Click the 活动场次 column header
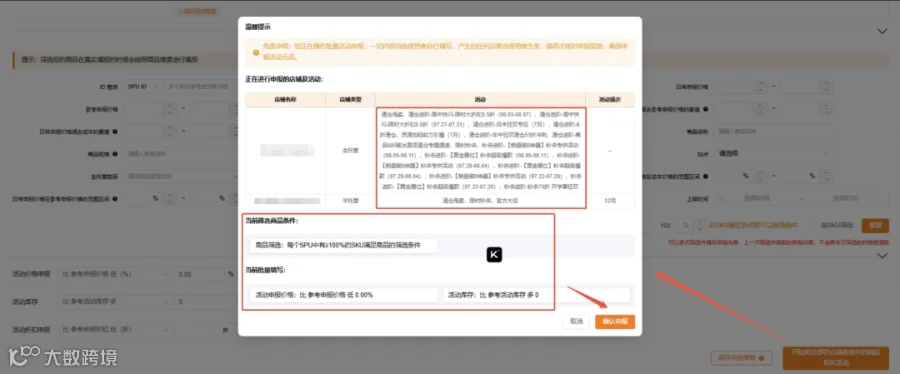The image size is (900, 374). pyautogui.click(x=610, y=99)
